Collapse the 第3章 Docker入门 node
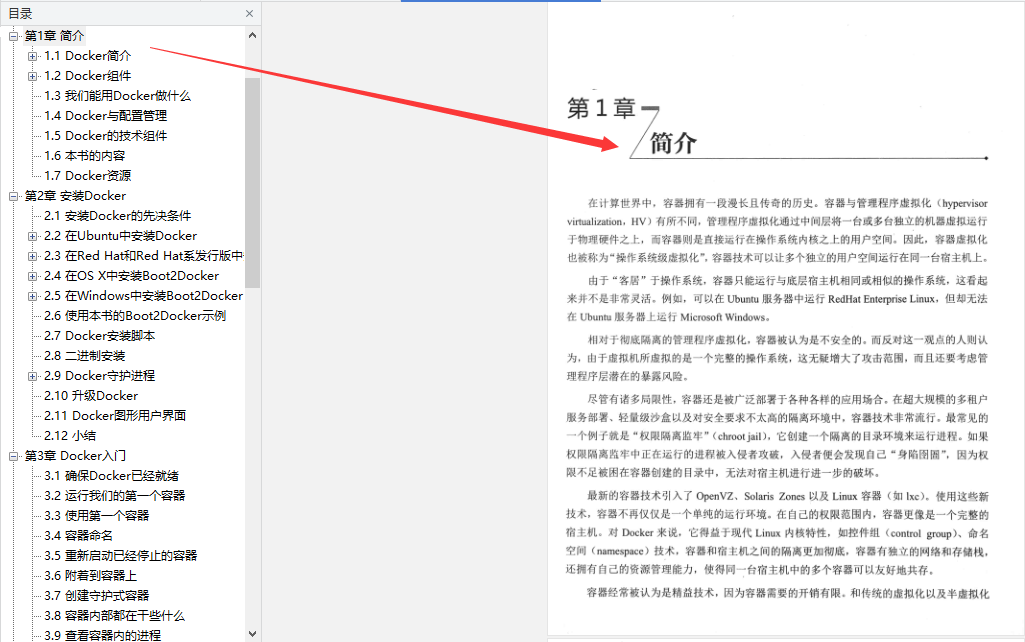 click(13, 456)
